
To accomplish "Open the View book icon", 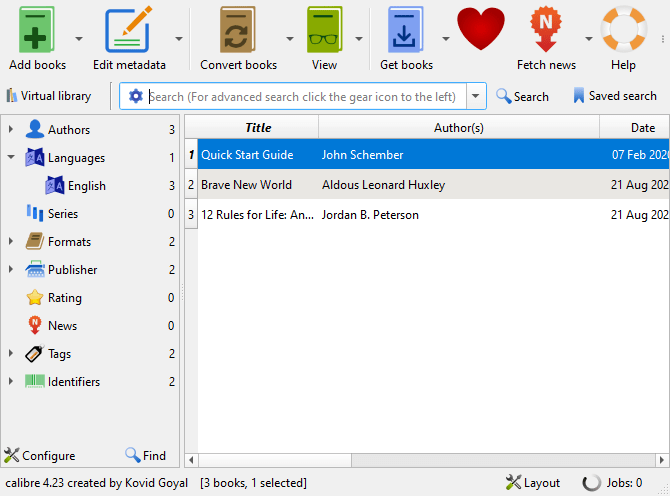I will pyautogui.click(x=324, y=29).
